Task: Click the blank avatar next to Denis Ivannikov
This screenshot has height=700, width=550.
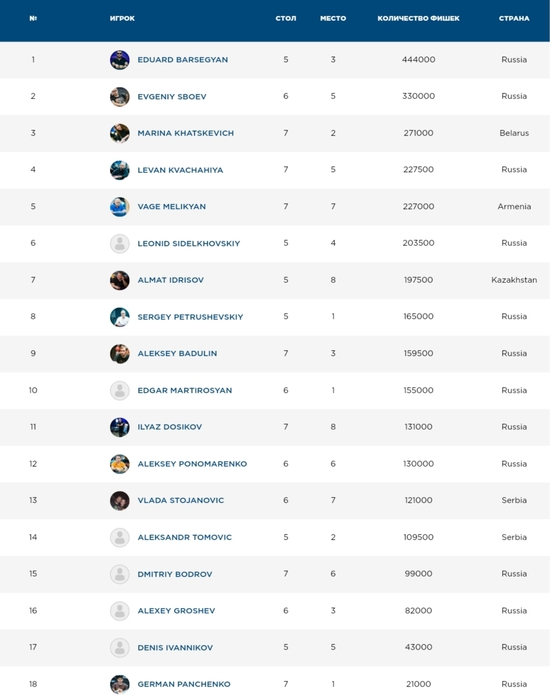Action: point(120,647)
